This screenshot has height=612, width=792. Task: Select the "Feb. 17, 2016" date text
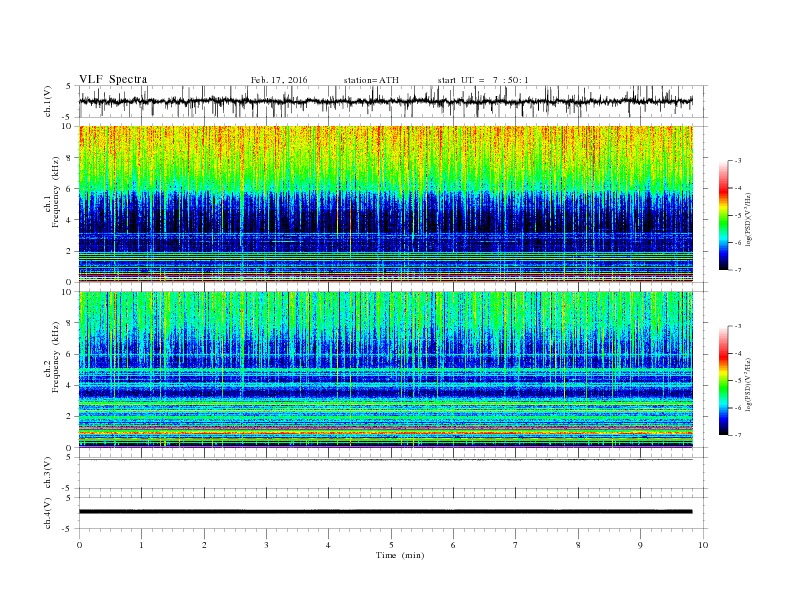(x=279, y=80)
